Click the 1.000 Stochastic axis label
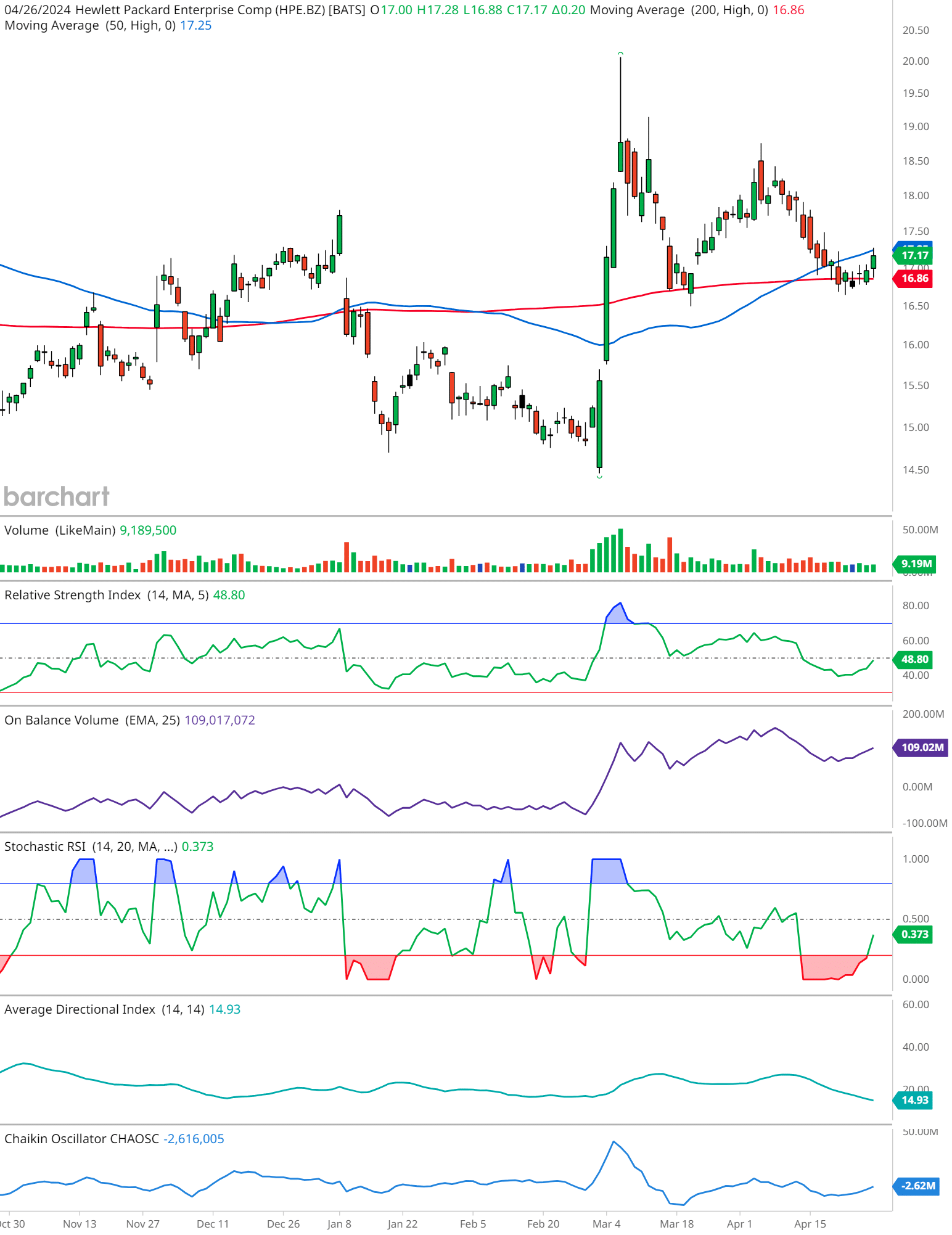The width and height of the screenshot is (952, 1235). [x=916, y=859]
